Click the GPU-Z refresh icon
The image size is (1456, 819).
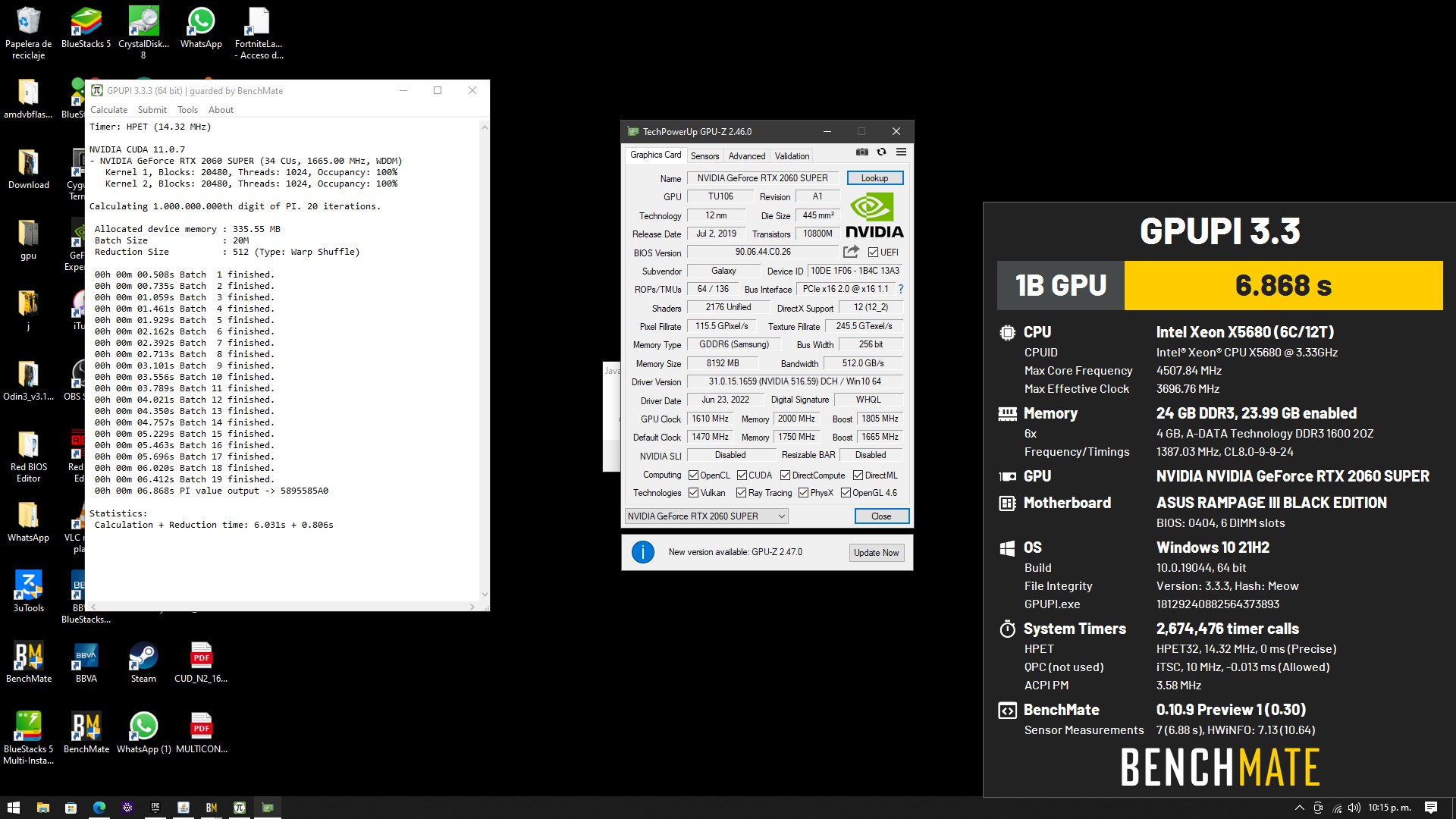tap(882, 152)
